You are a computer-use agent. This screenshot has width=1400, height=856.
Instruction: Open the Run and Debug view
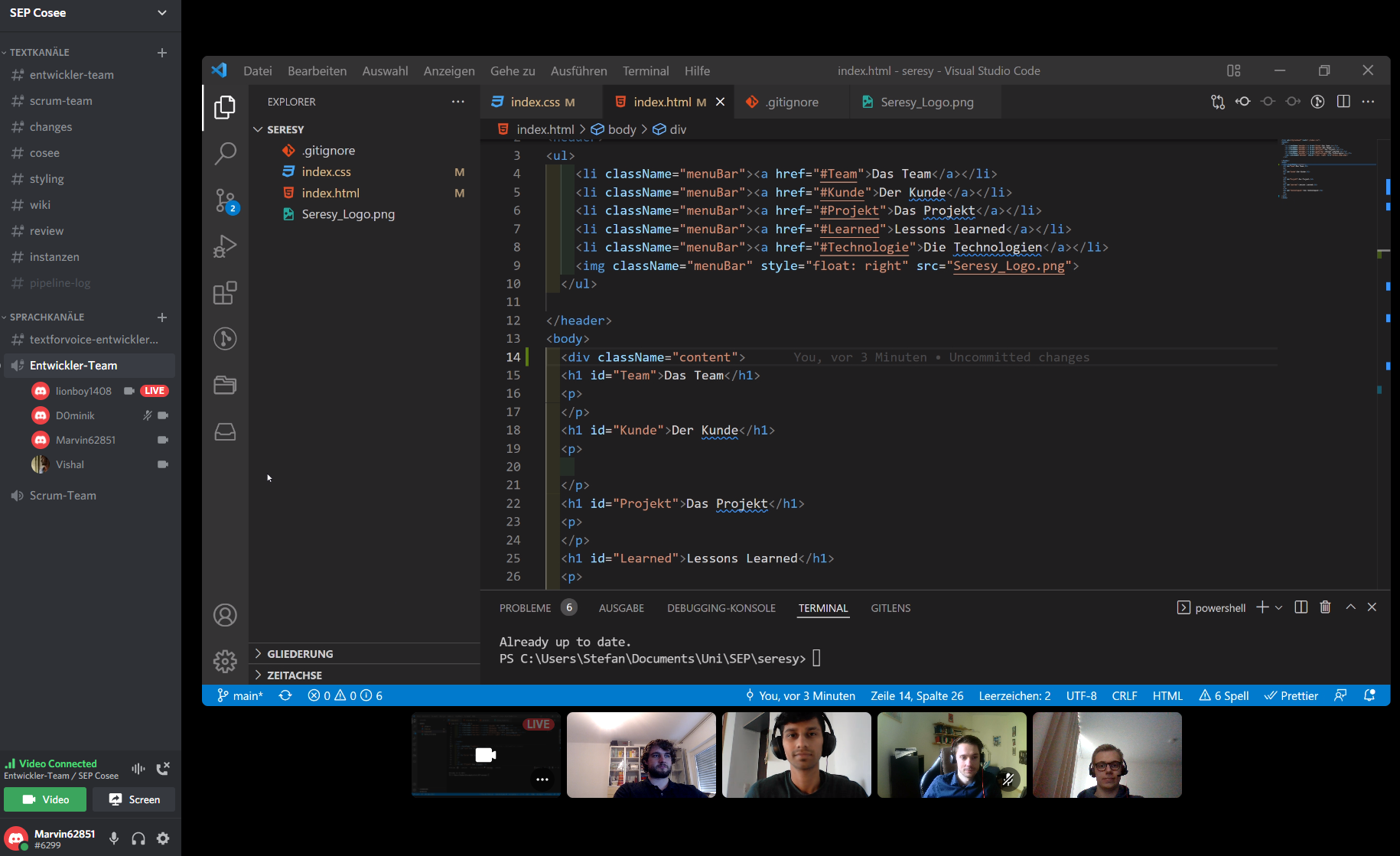click(225, 246)
